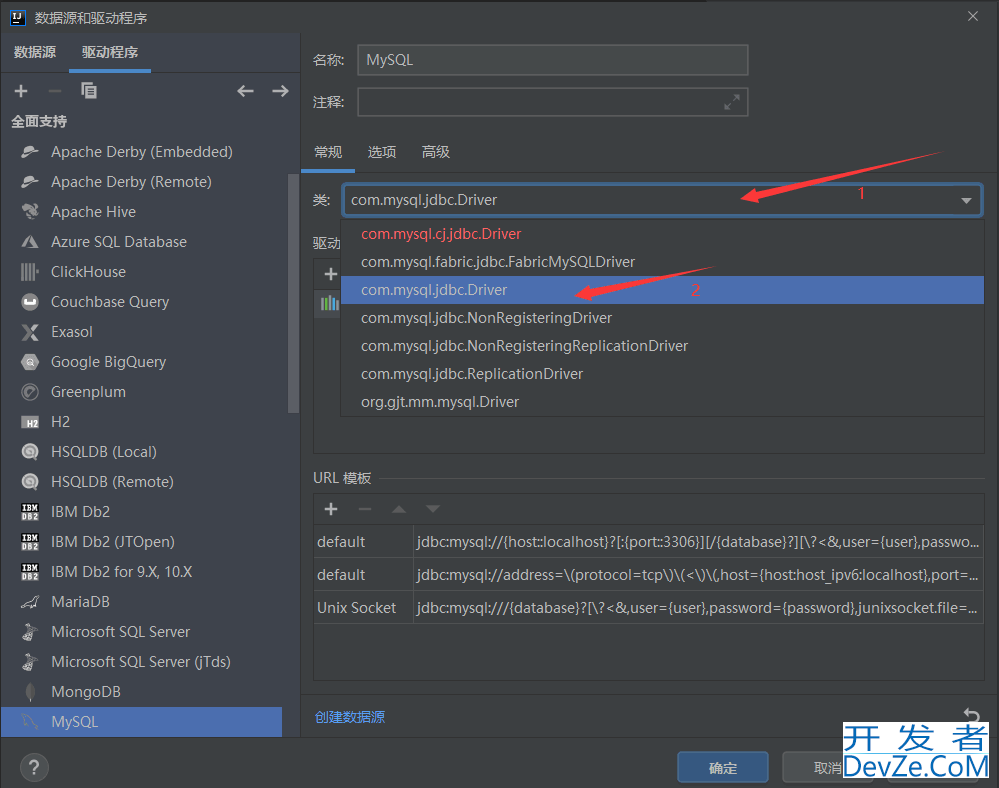
Task: Select the Microsoft SQL Server driver
Action: pos(141,631)
